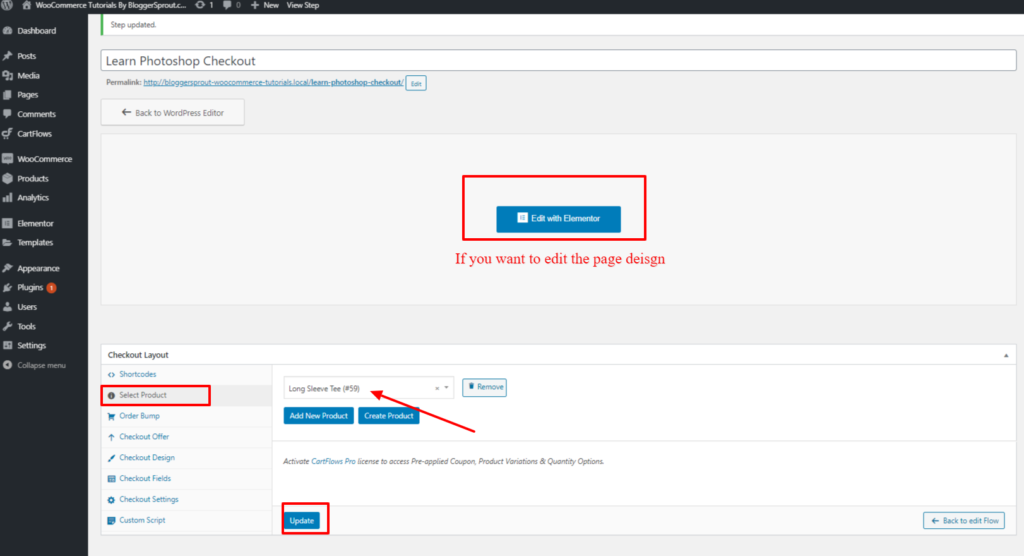Click the WooCommerce Tutorials site name
The height and width of the screenshot is (556, 1024).
click(x=111, y=5)
